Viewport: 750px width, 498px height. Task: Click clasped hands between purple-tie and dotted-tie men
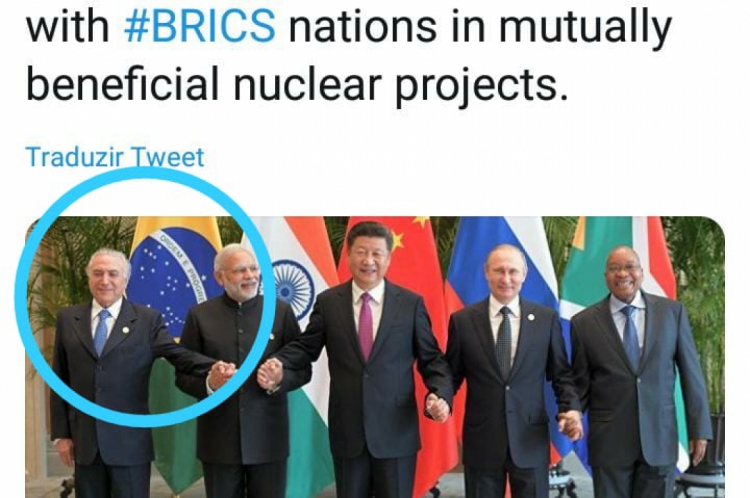[438, 408]
